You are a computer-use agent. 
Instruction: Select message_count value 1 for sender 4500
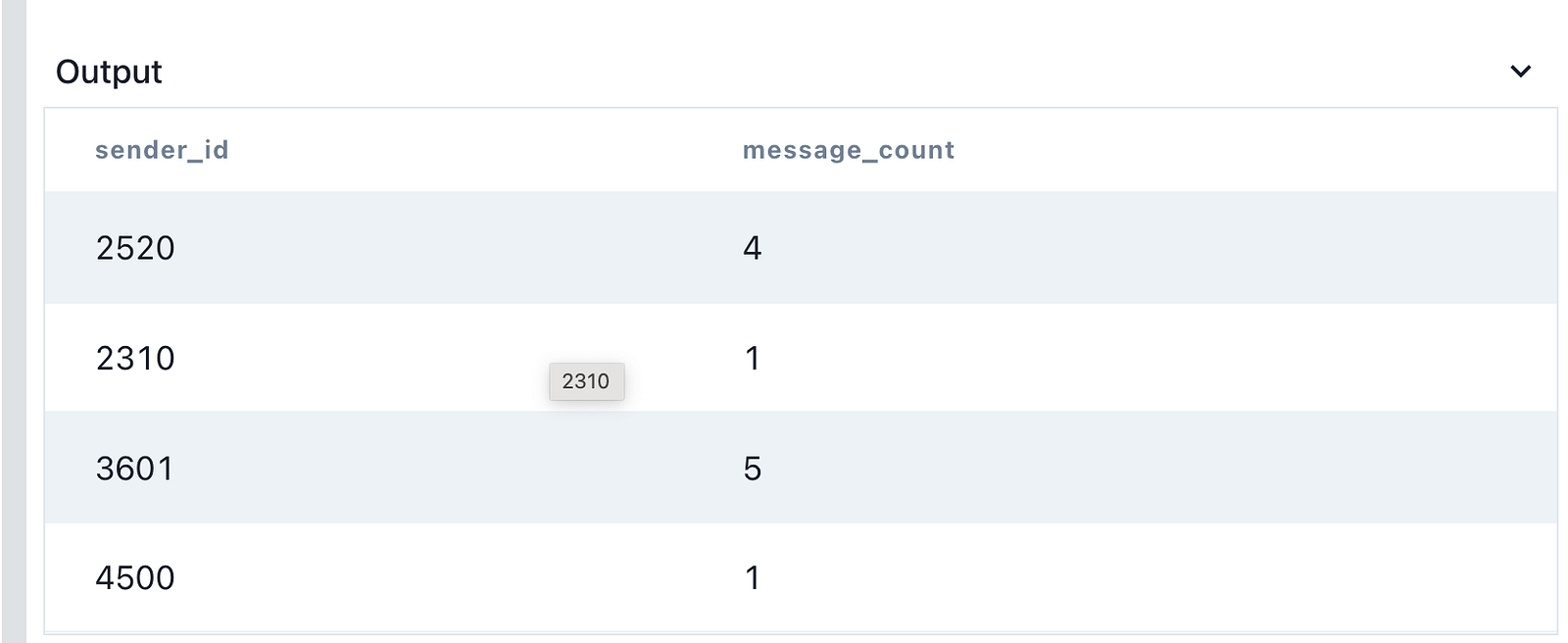tap(752, 578)
